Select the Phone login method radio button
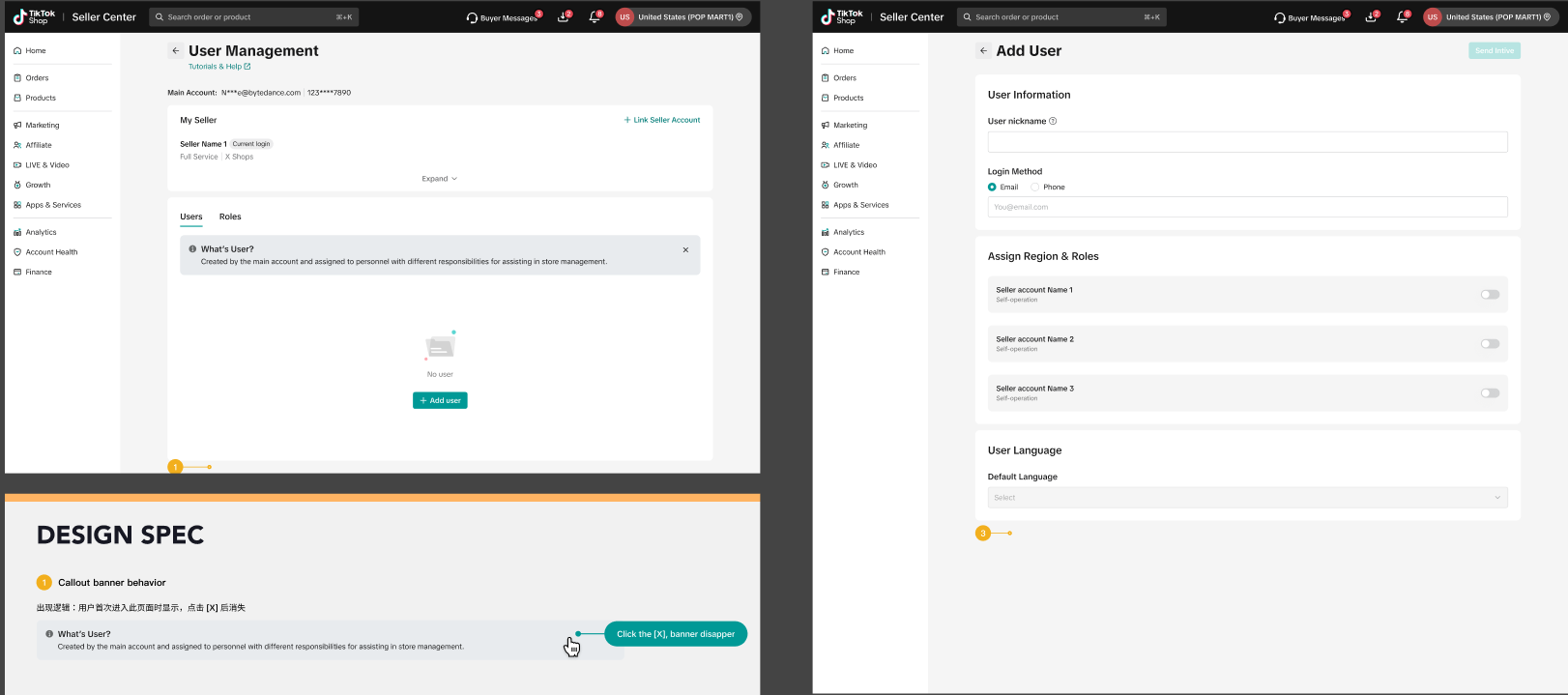The width and height of the screenshot is (1568, 695). 1035,188
